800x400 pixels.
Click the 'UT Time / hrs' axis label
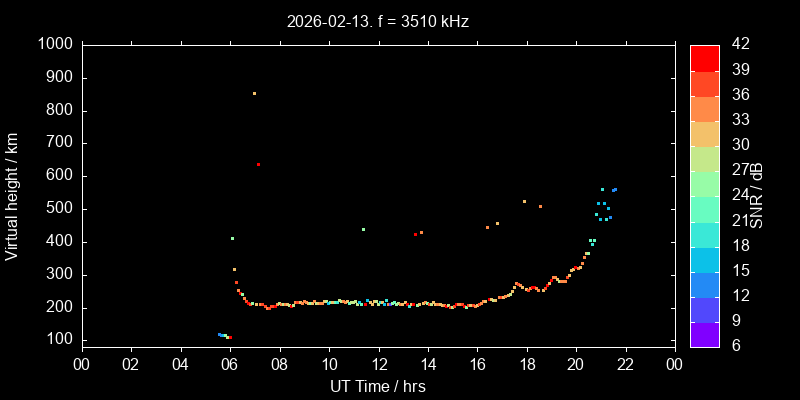pyautogui.click(x=377, y=385)
